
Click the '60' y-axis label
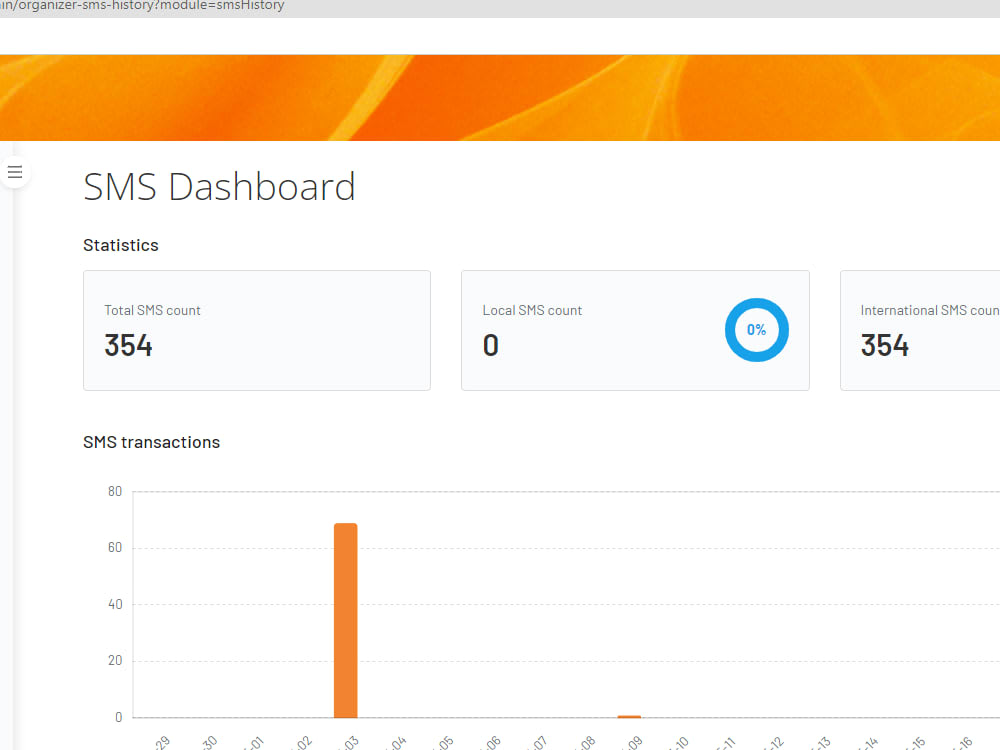(115, 548)
